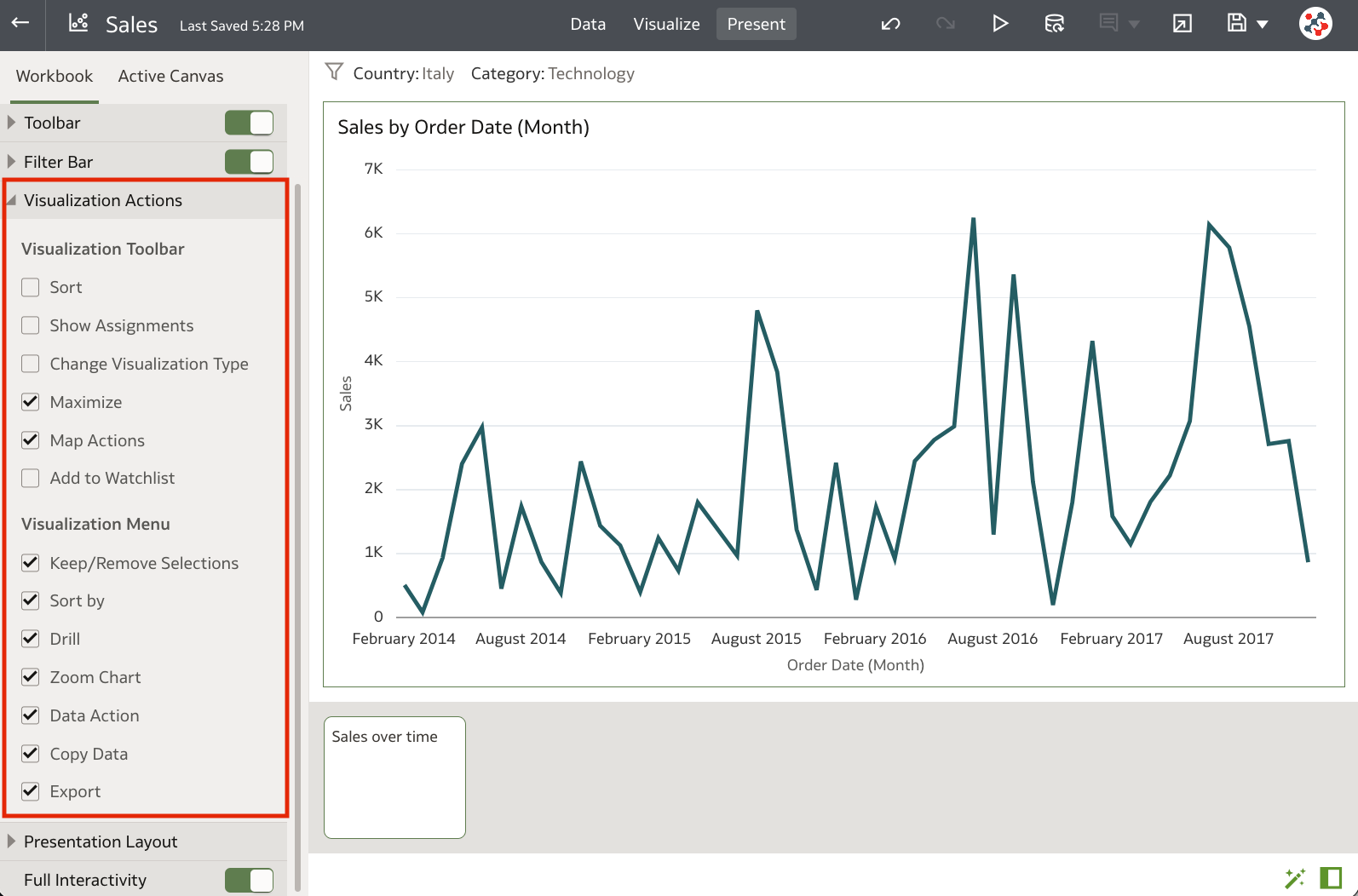Turn off the Toolbar switch
Screen dimensions: 1358x896
coord(250,123)
